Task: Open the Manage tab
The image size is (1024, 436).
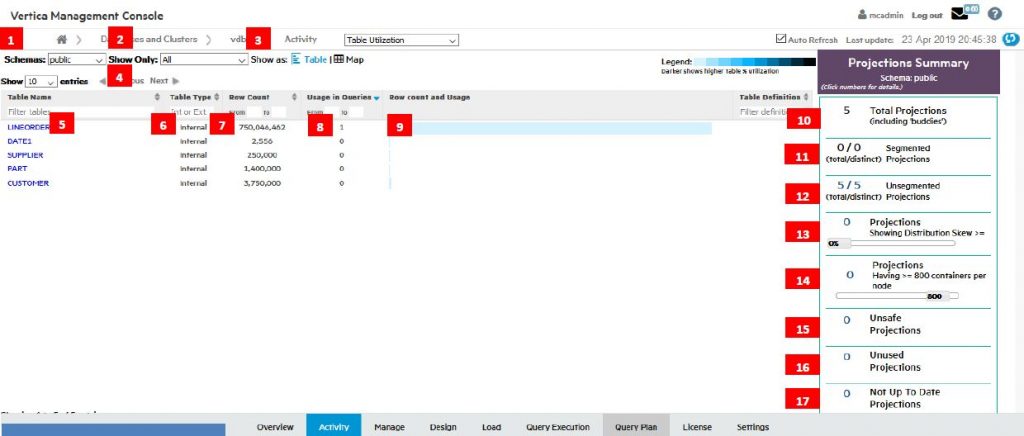Action: point(389,427)
